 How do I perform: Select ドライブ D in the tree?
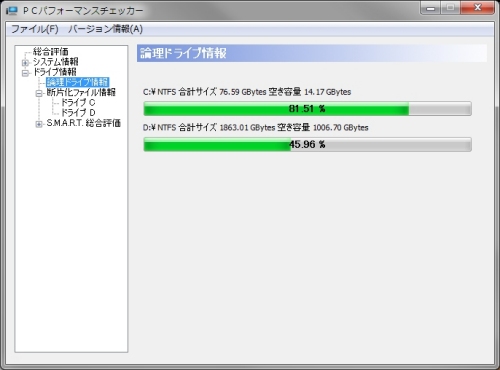[78, 113]
